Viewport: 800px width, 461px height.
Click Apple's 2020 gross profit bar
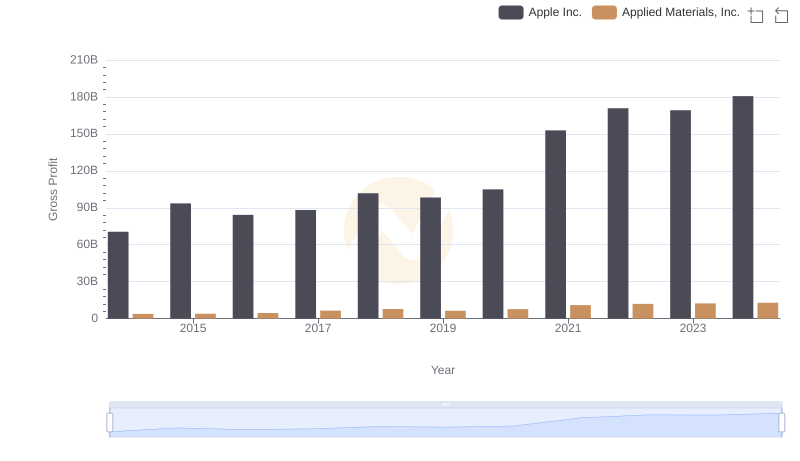493,254
